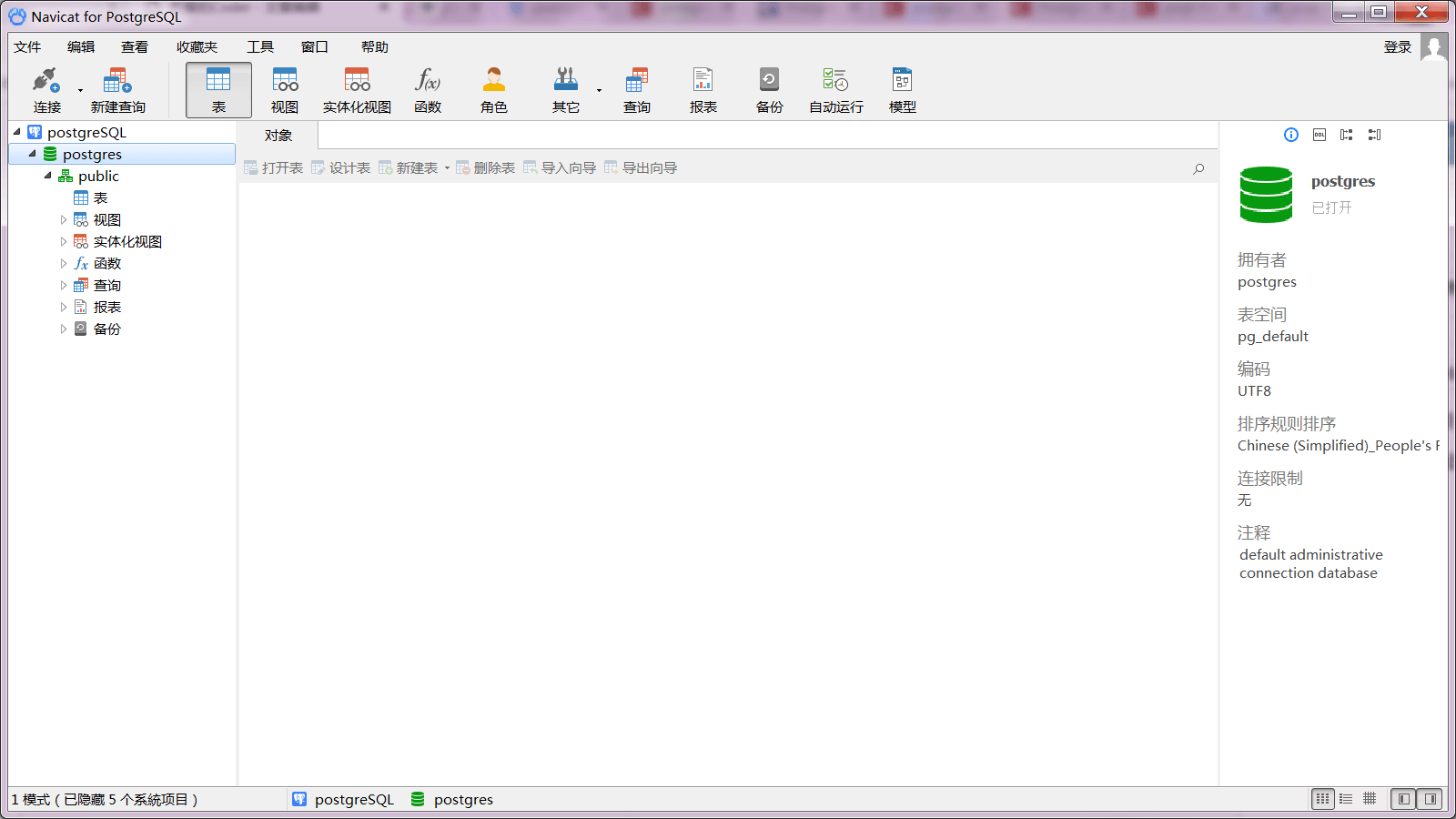This screenshot has height=819, width=1456.
Task: Open the File (文件) menu
Action: click(27, 47)
